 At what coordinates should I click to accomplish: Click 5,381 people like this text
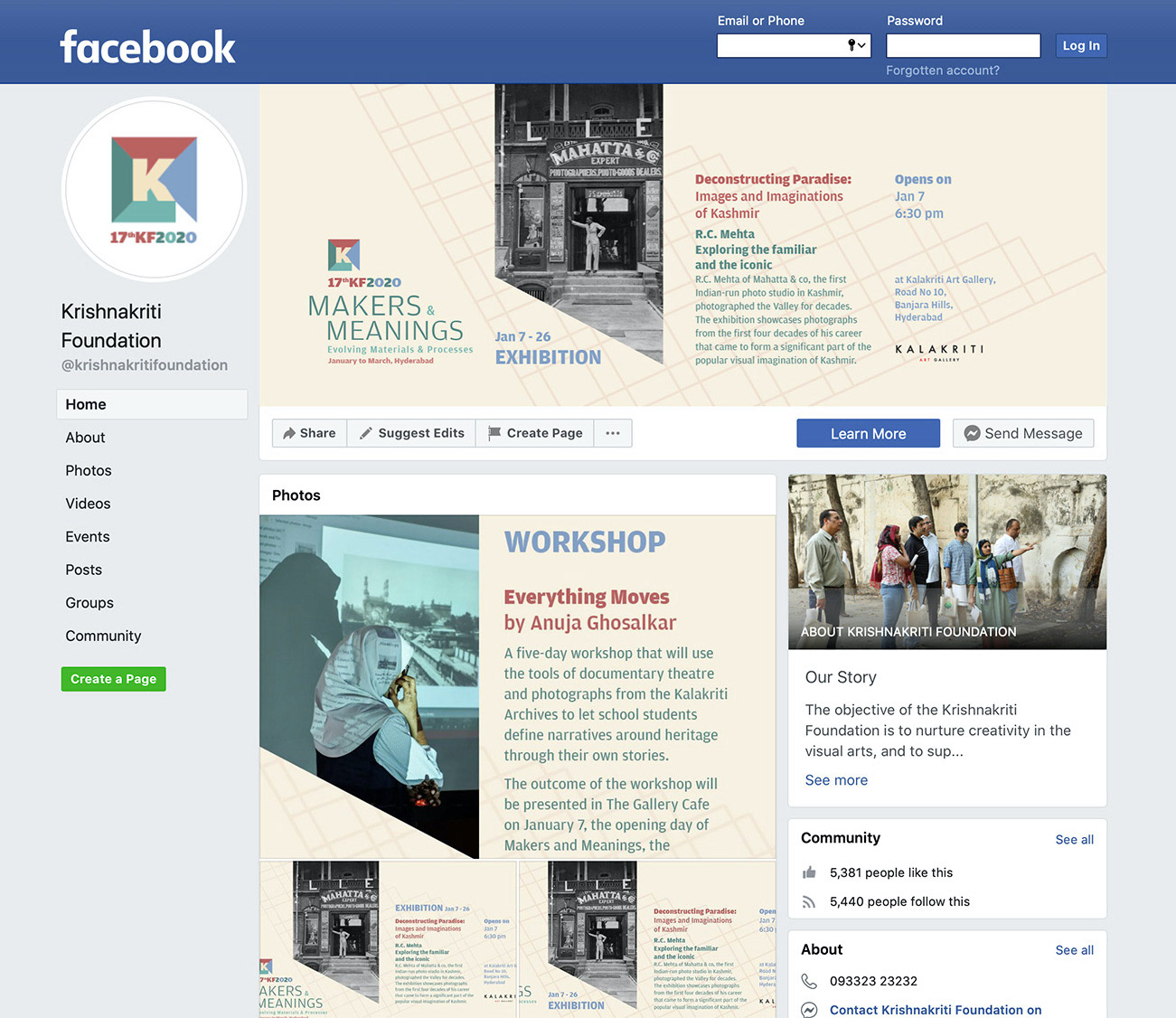[x=890, y=872]
